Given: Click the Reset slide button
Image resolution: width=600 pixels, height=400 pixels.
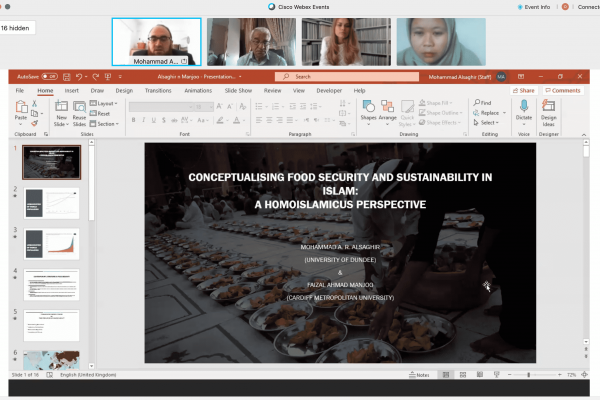Looking at the screenshot, I should 100,113.
